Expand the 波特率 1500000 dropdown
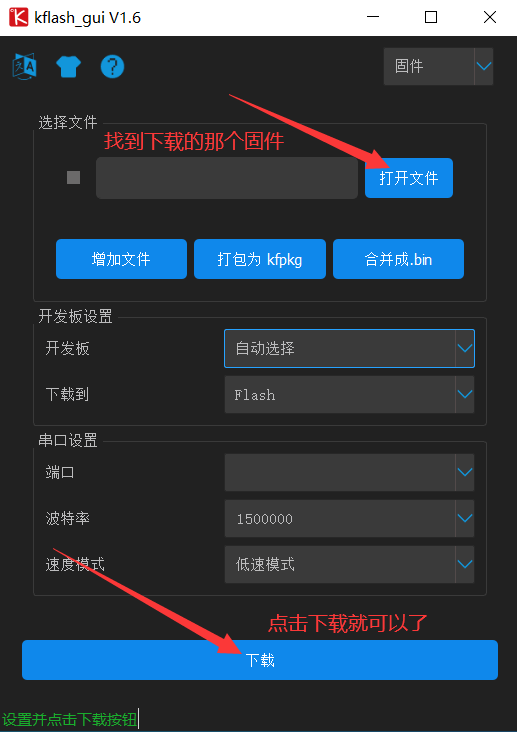The height and width of the screenshot is (732, 517). point(349,518)
